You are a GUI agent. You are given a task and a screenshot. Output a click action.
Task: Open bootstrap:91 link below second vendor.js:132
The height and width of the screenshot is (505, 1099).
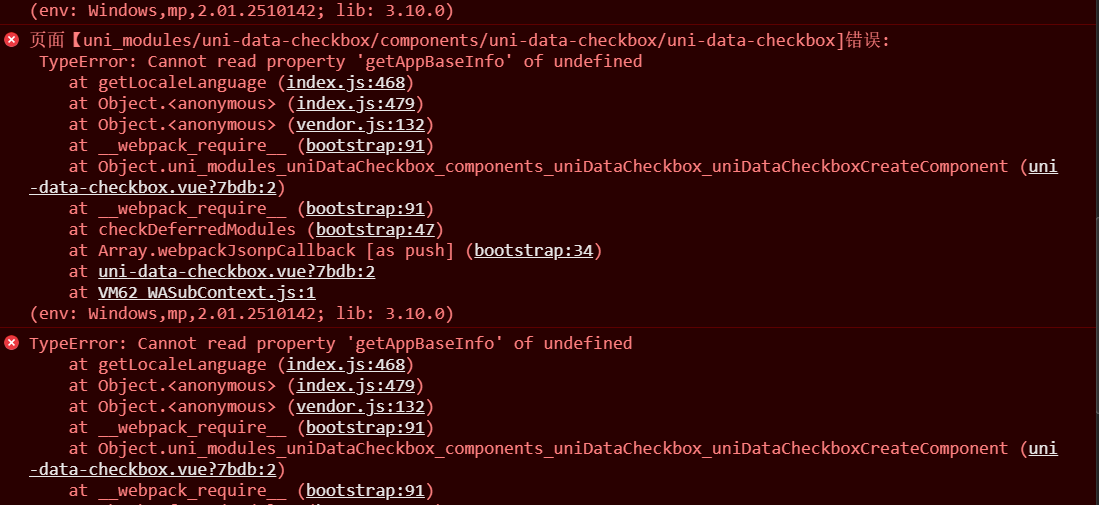366,427
